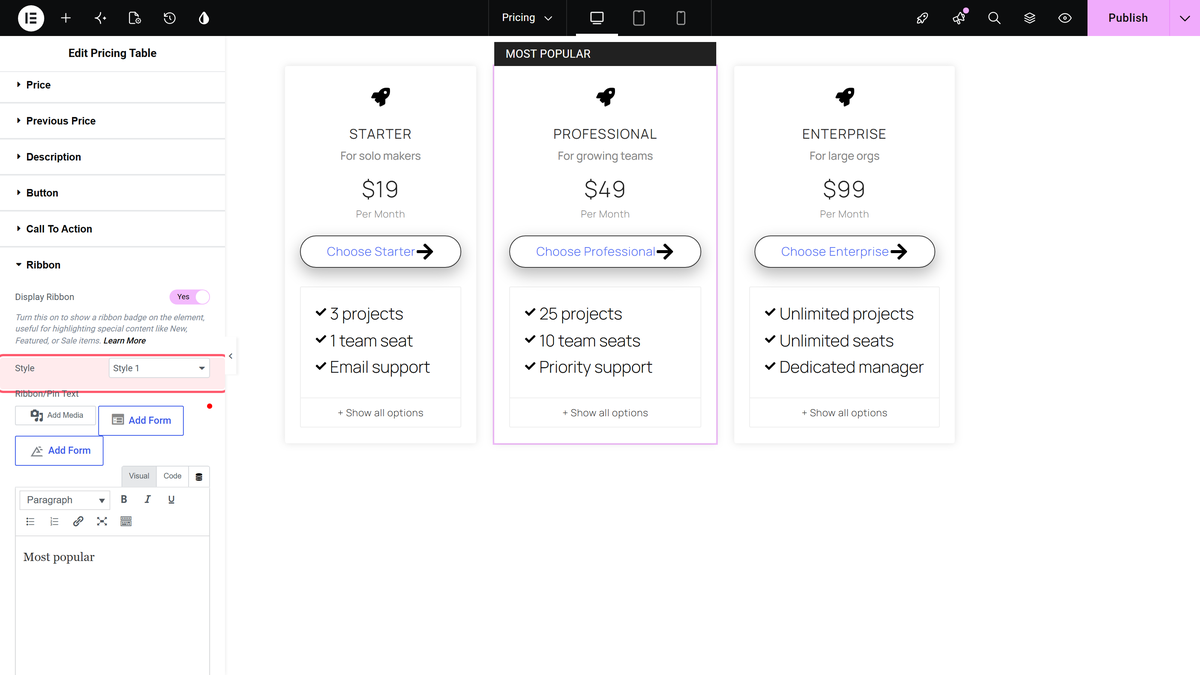Click the 'Dedicated manager' feature line
The height and width of the screenshot is (675, 1200).
[844, 367]
